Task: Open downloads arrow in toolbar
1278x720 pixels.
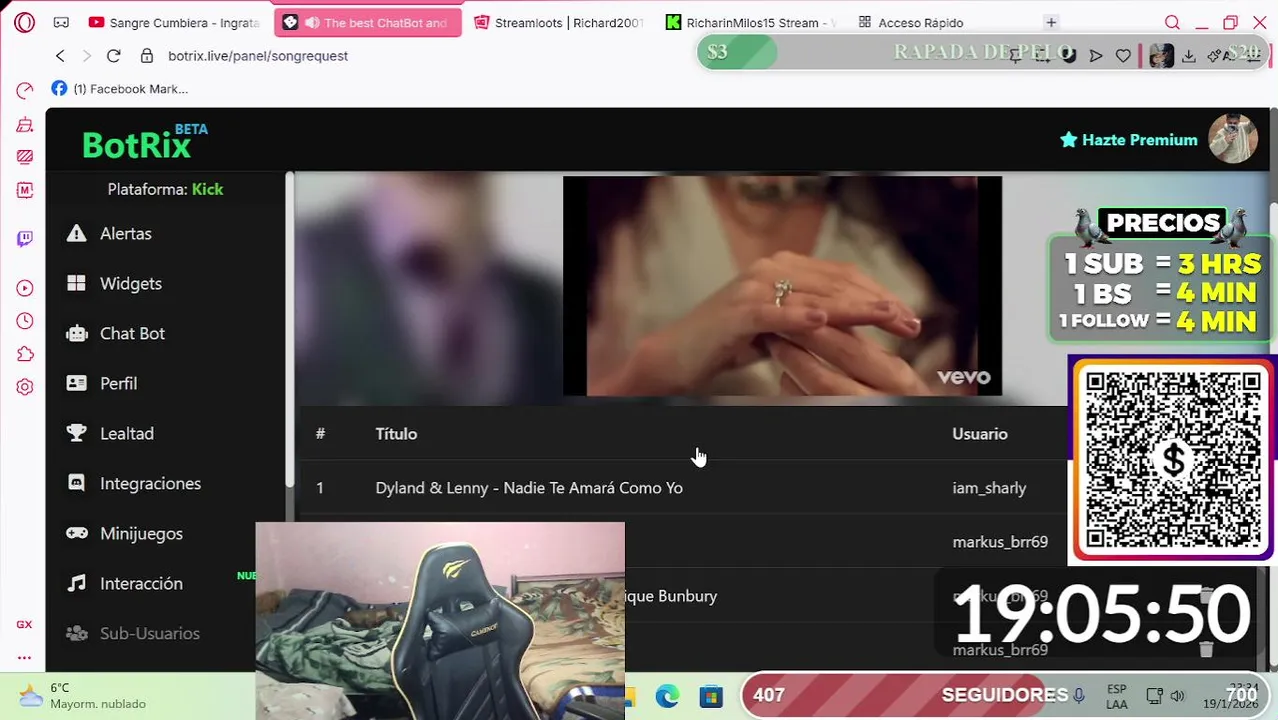Action: coord(1188,56)
